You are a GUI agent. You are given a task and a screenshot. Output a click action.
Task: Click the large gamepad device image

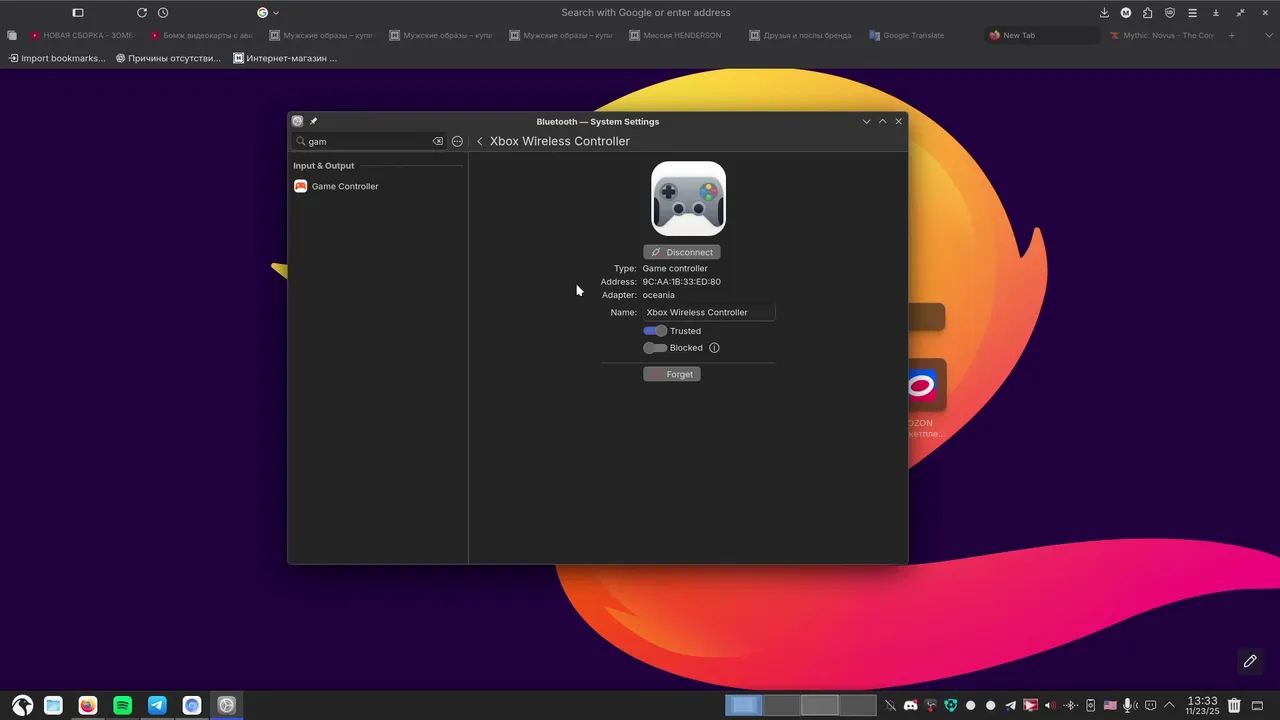(688, 199)
